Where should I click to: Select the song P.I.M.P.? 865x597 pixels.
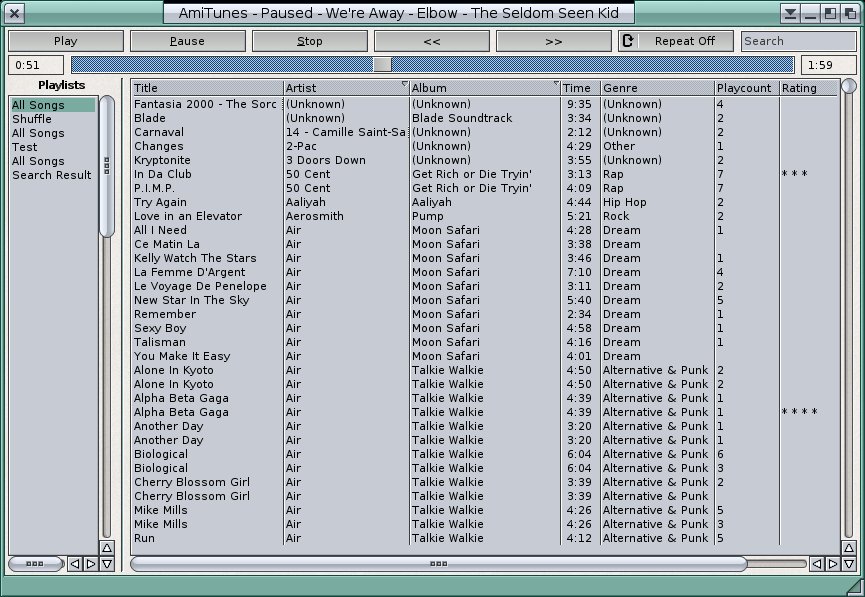pos(485,189)
